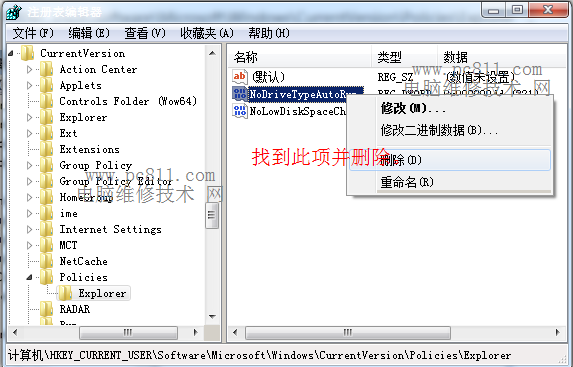This screenshot has height=367, width=573.
Task: Click the tree pane scroll left arrow
Action: point(15,332)
